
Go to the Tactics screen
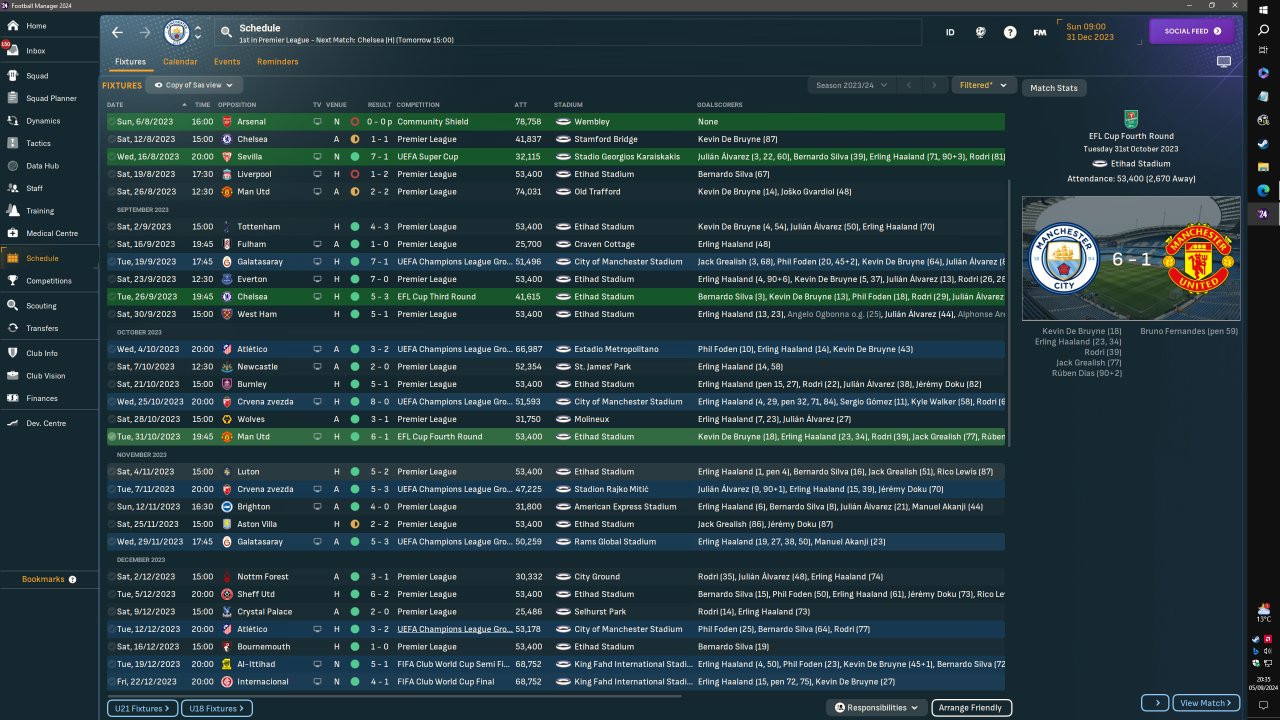point(50,143)
